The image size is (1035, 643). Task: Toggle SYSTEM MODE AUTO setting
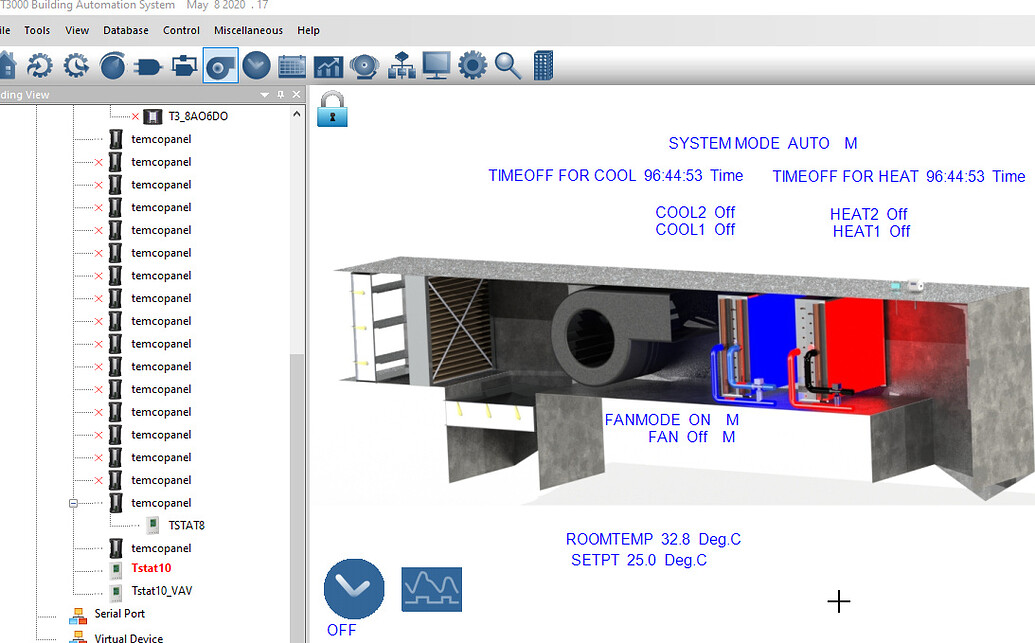[809, 143]
